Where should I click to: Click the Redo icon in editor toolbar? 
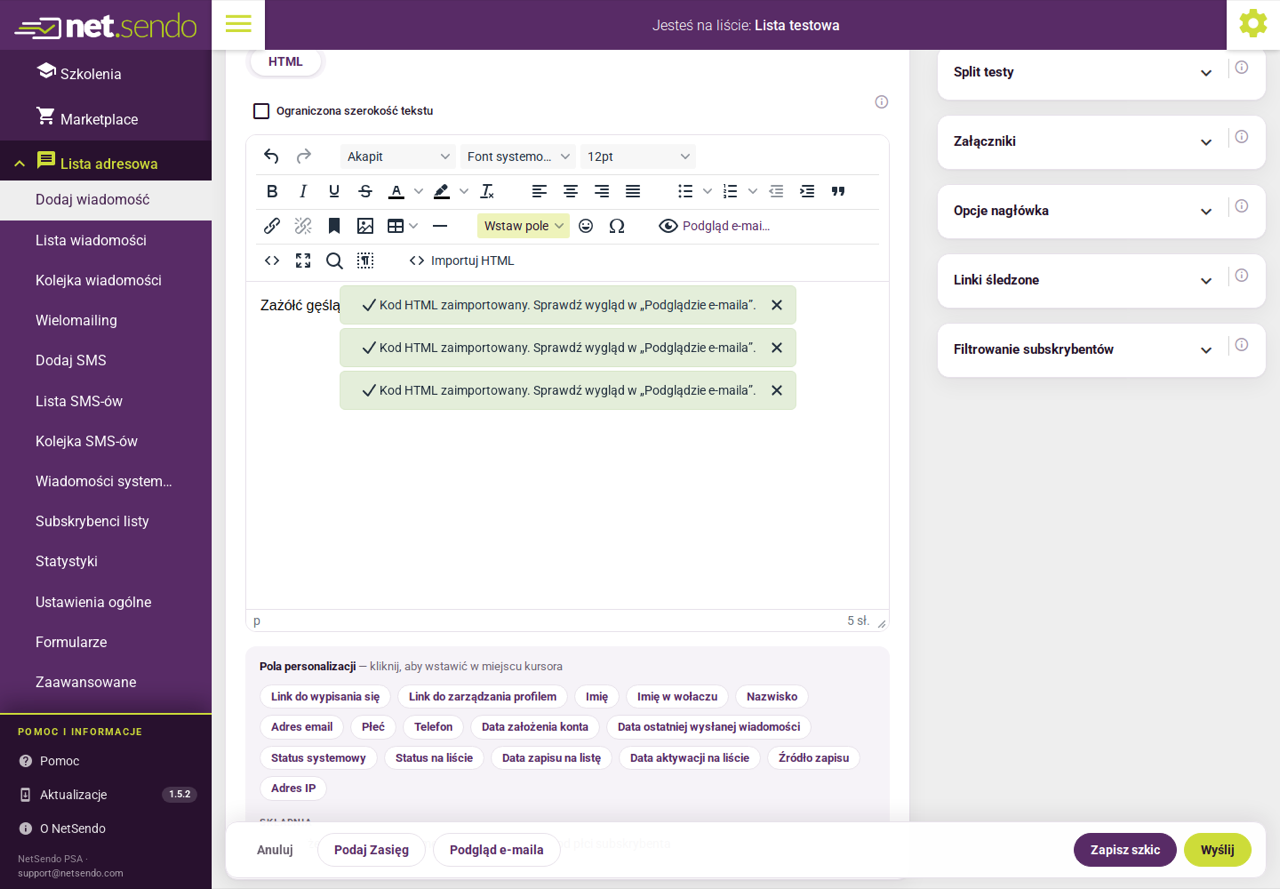point(303,156)
